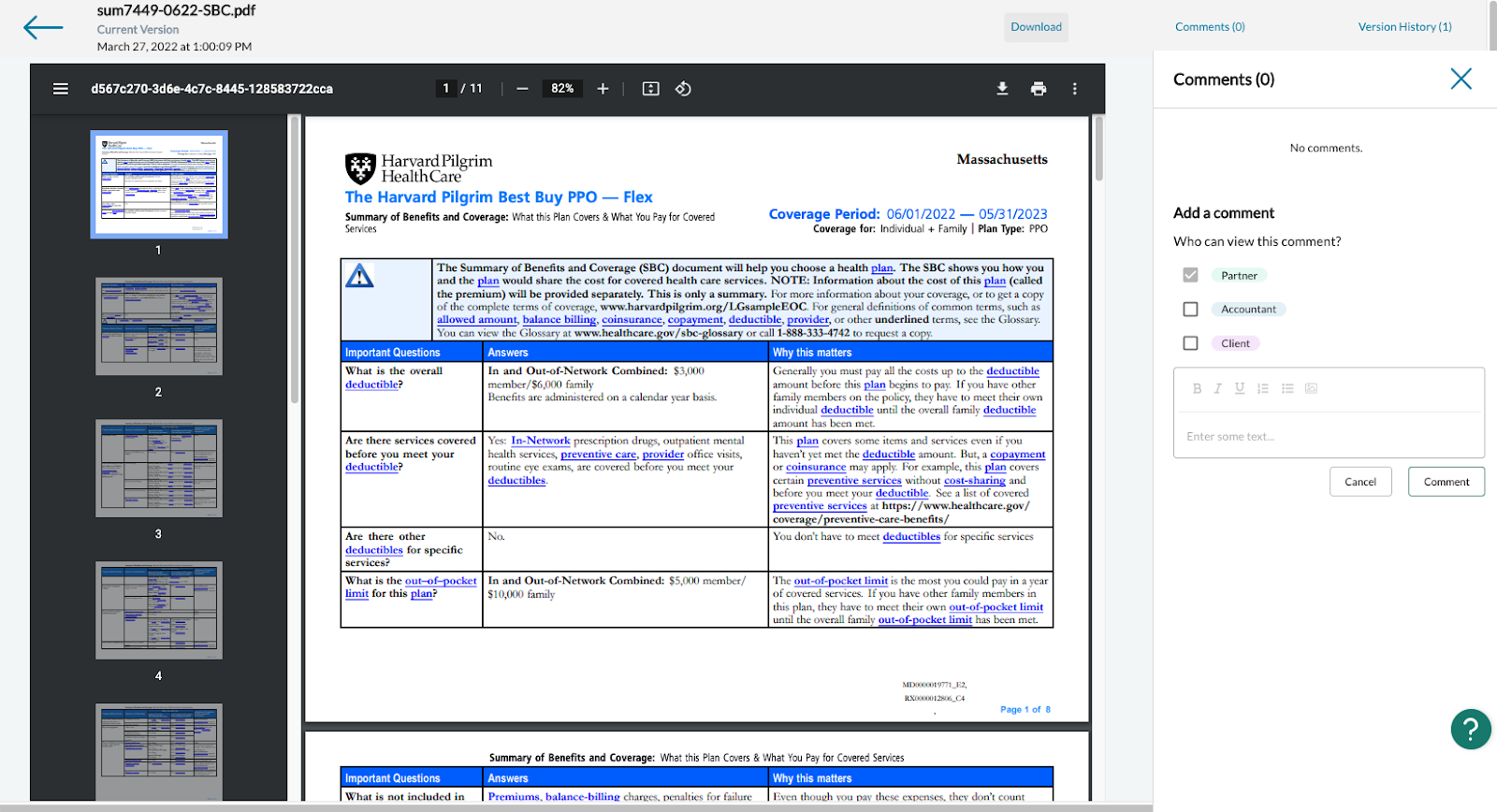Open the PDF viewer more actions menu
1497x812 pixels.
[x=1074, y=89]
